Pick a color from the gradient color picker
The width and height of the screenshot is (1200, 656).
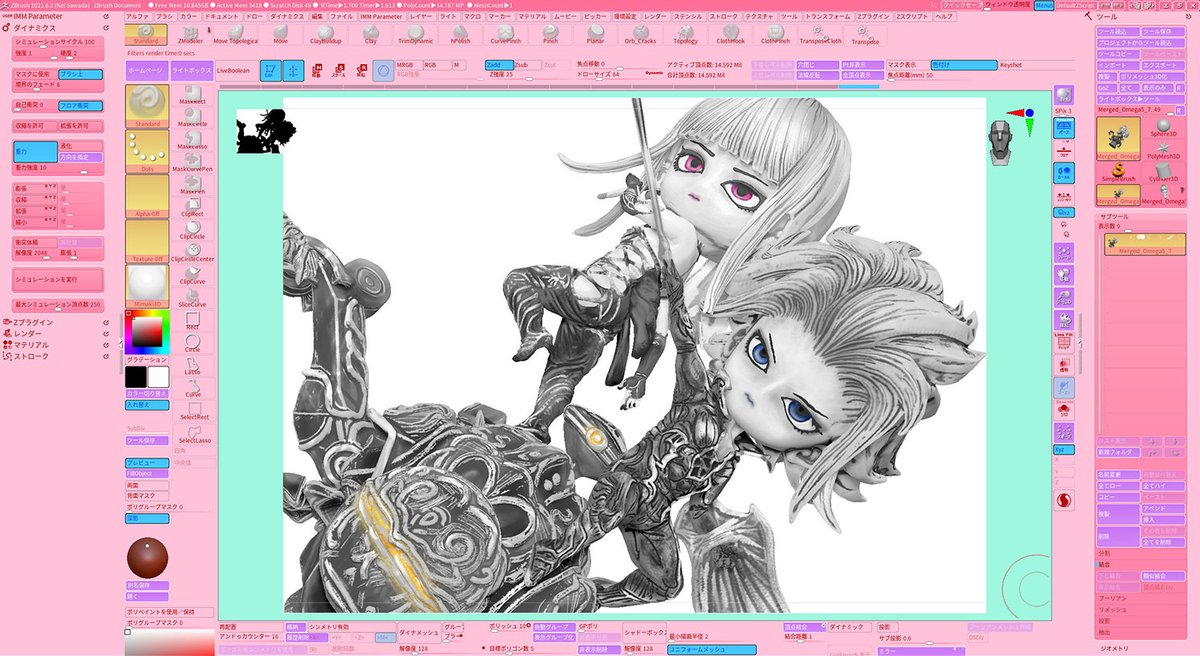click(146, 330)
